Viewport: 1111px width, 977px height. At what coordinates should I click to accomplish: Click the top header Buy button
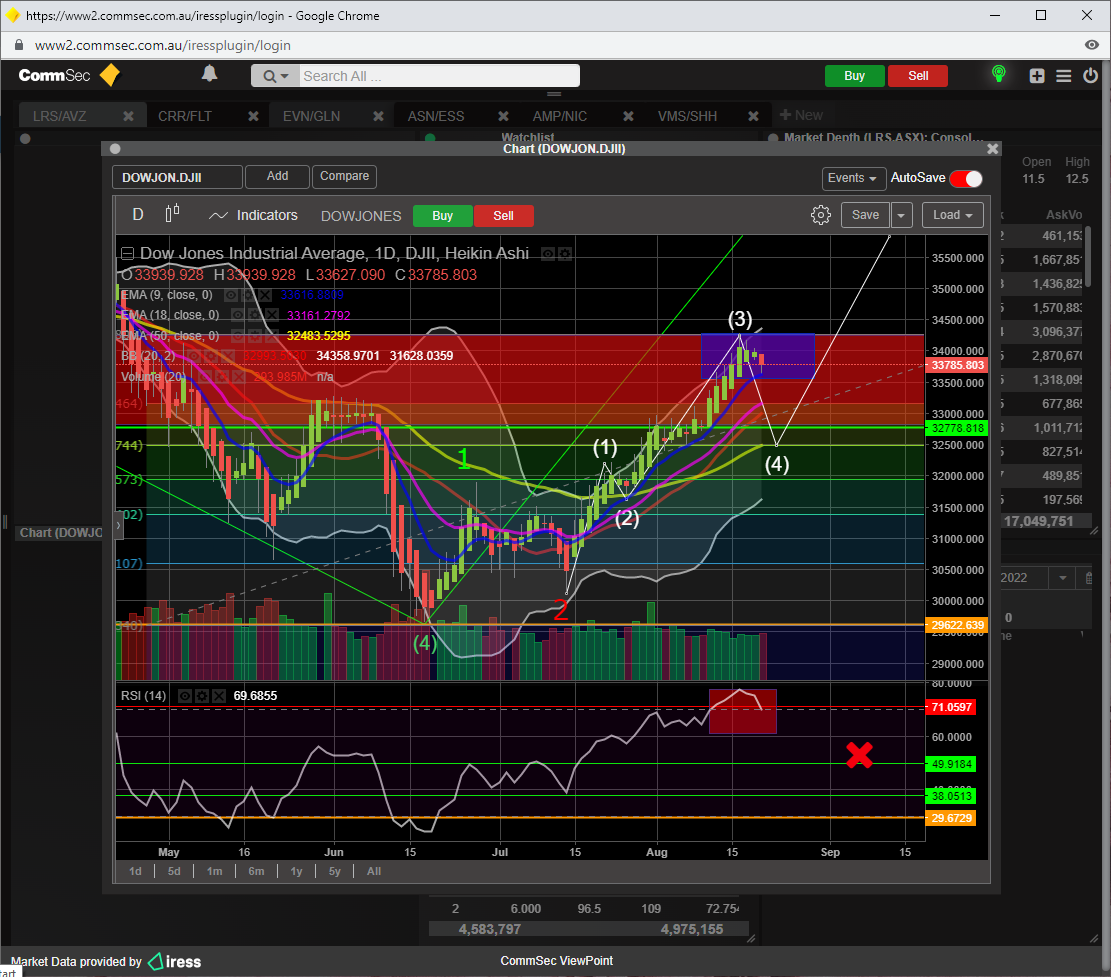(855, 76)
